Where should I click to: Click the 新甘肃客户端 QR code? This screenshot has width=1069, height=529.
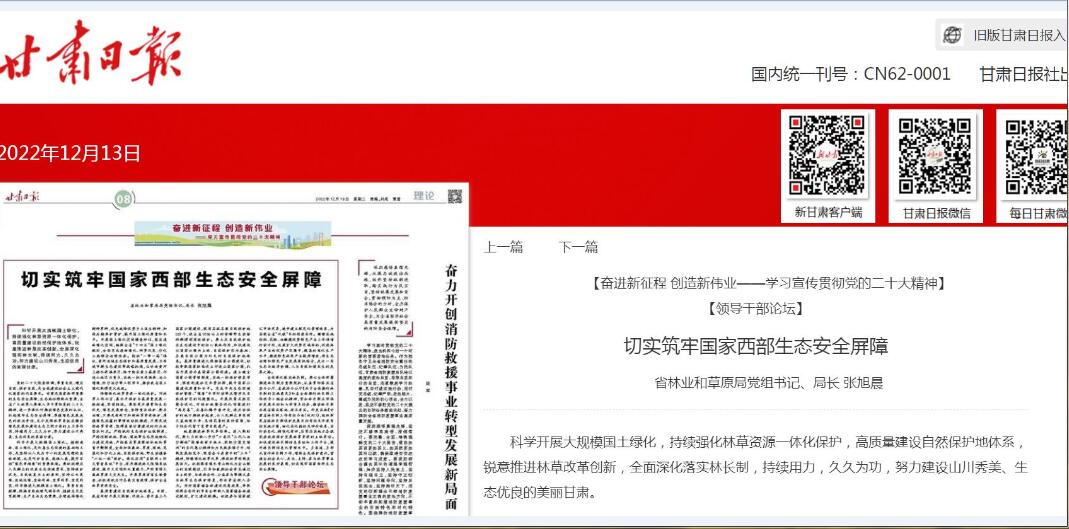828,155
